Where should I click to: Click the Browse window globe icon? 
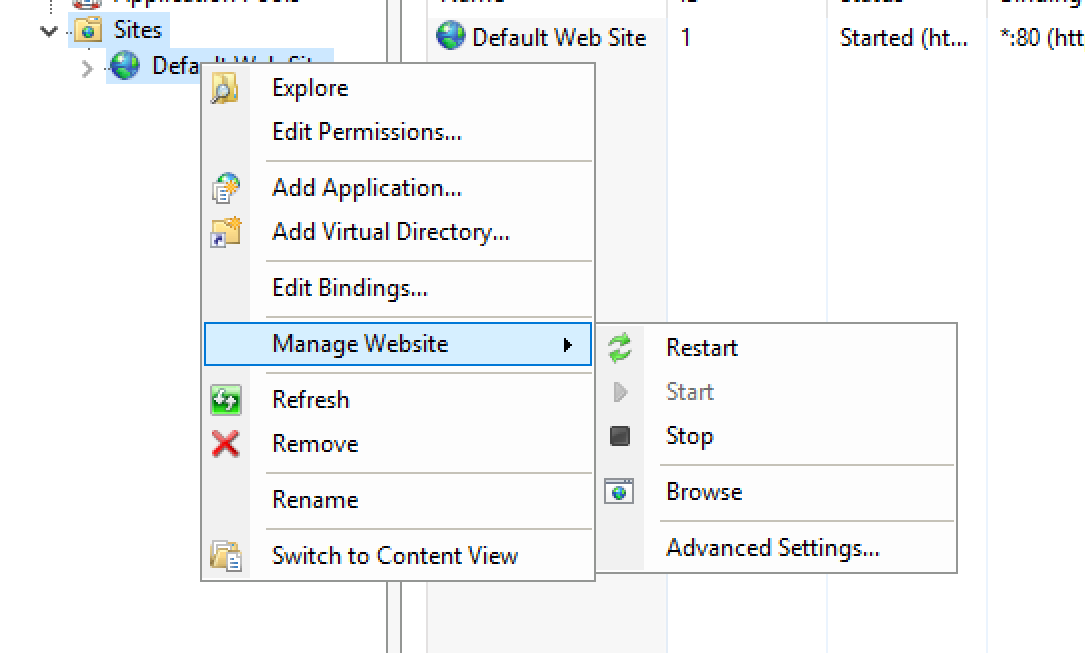pos(619,491)
